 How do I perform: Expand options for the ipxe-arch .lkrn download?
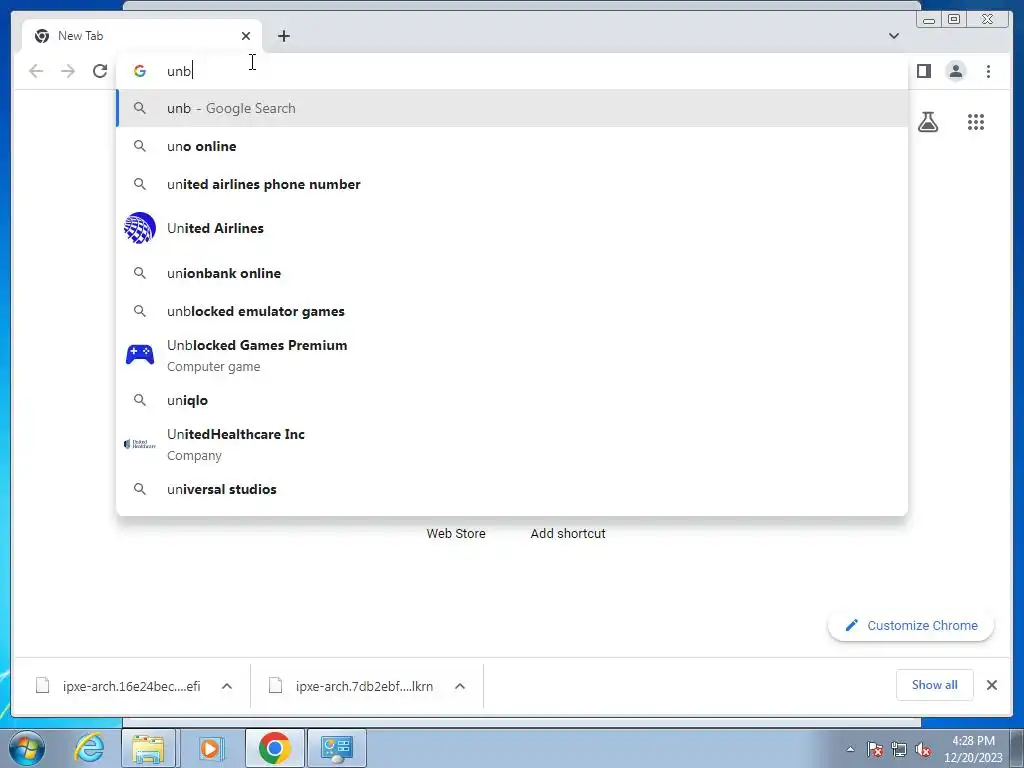(x=460, y=686)
